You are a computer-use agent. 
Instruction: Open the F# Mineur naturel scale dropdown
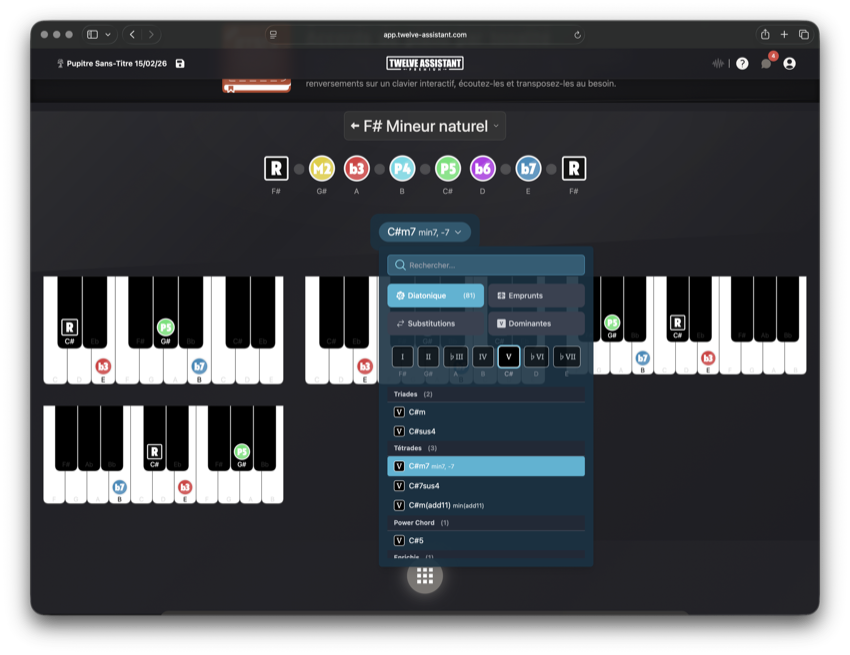click(x=425, y=126)
